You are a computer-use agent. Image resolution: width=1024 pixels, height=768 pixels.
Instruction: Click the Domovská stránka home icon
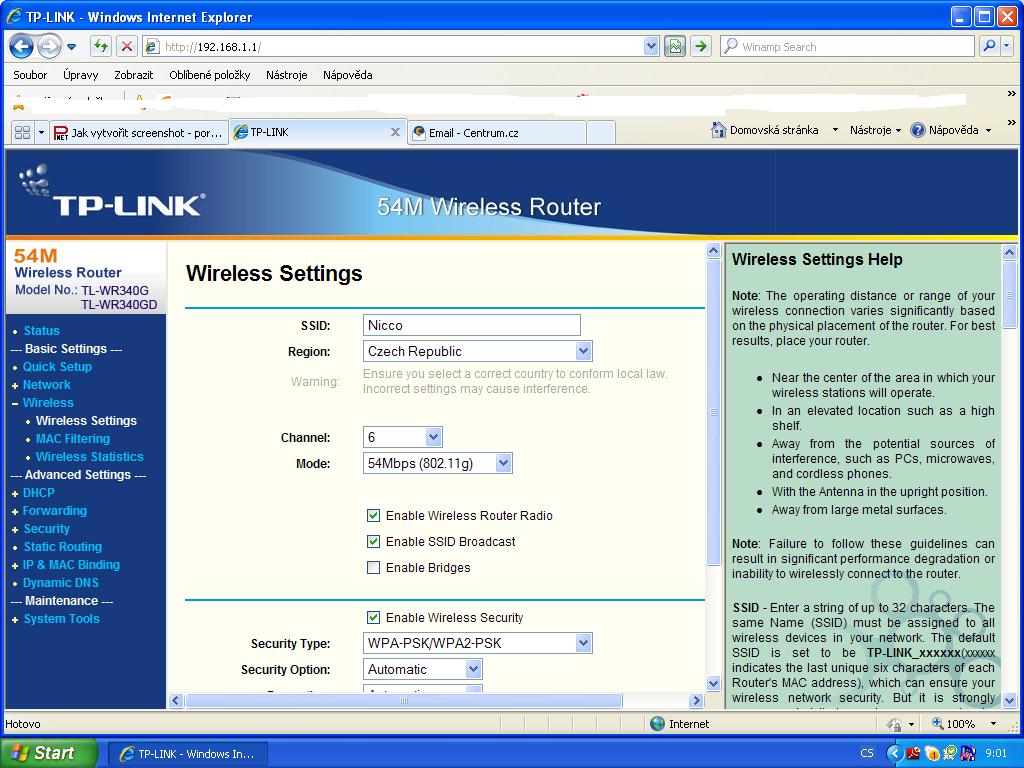tap(718, 130)
